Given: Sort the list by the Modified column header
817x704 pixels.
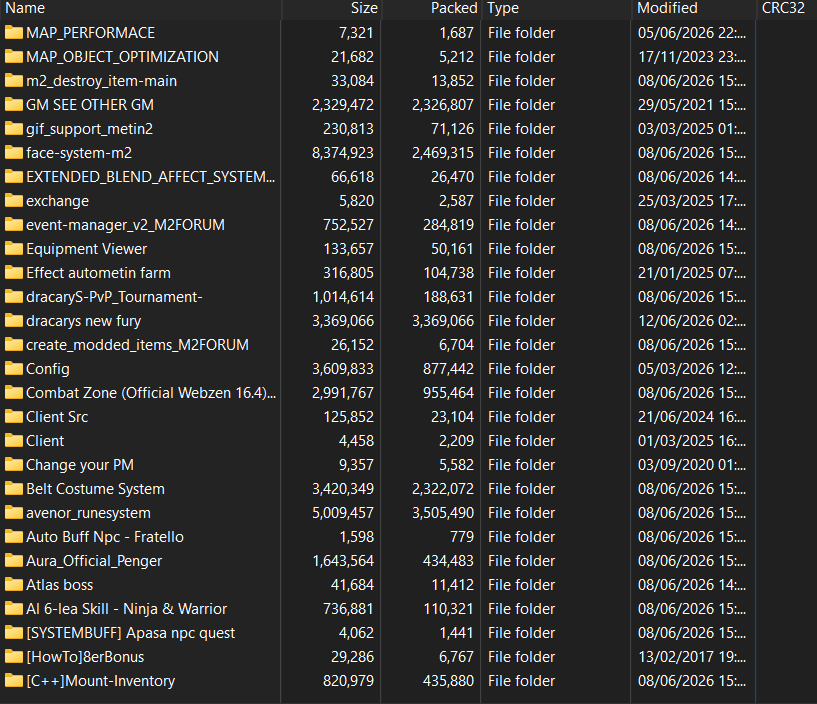Looking at the screenshot, I should [694, 8].
